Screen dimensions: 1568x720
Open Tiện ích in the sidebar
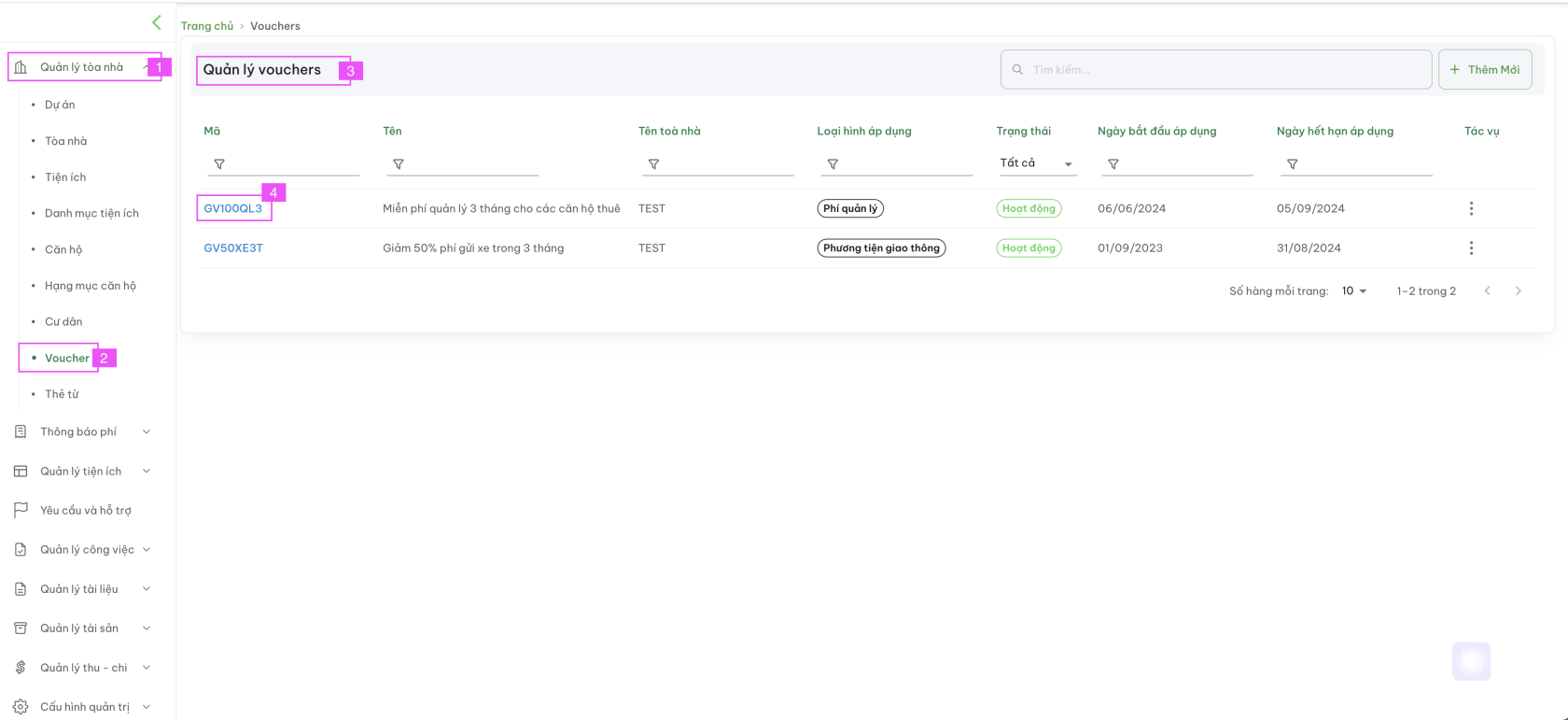[65, 177]
